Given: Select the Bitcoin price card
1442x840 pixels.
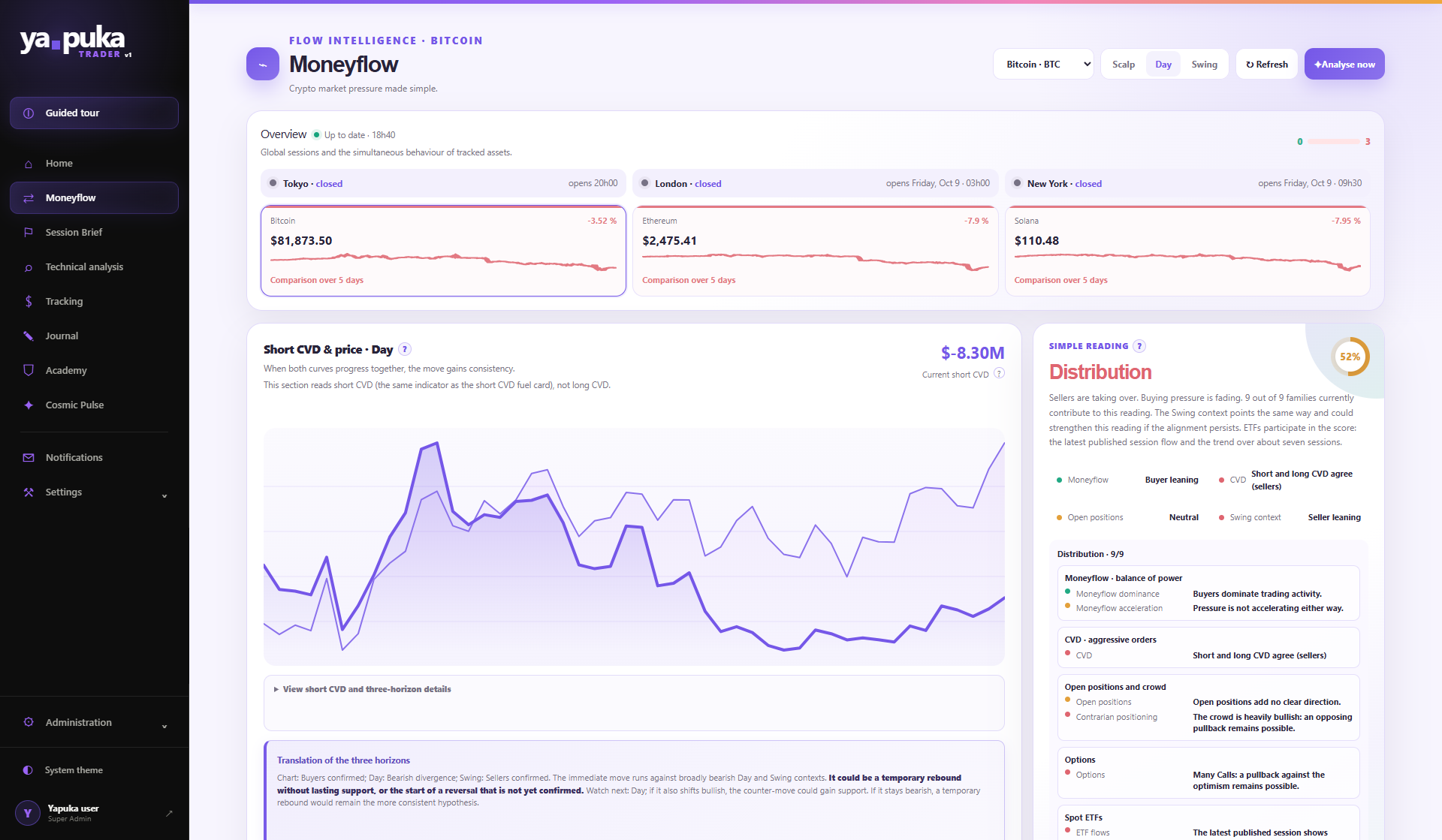Looking at the screenshot, I should tap(443, 251).
